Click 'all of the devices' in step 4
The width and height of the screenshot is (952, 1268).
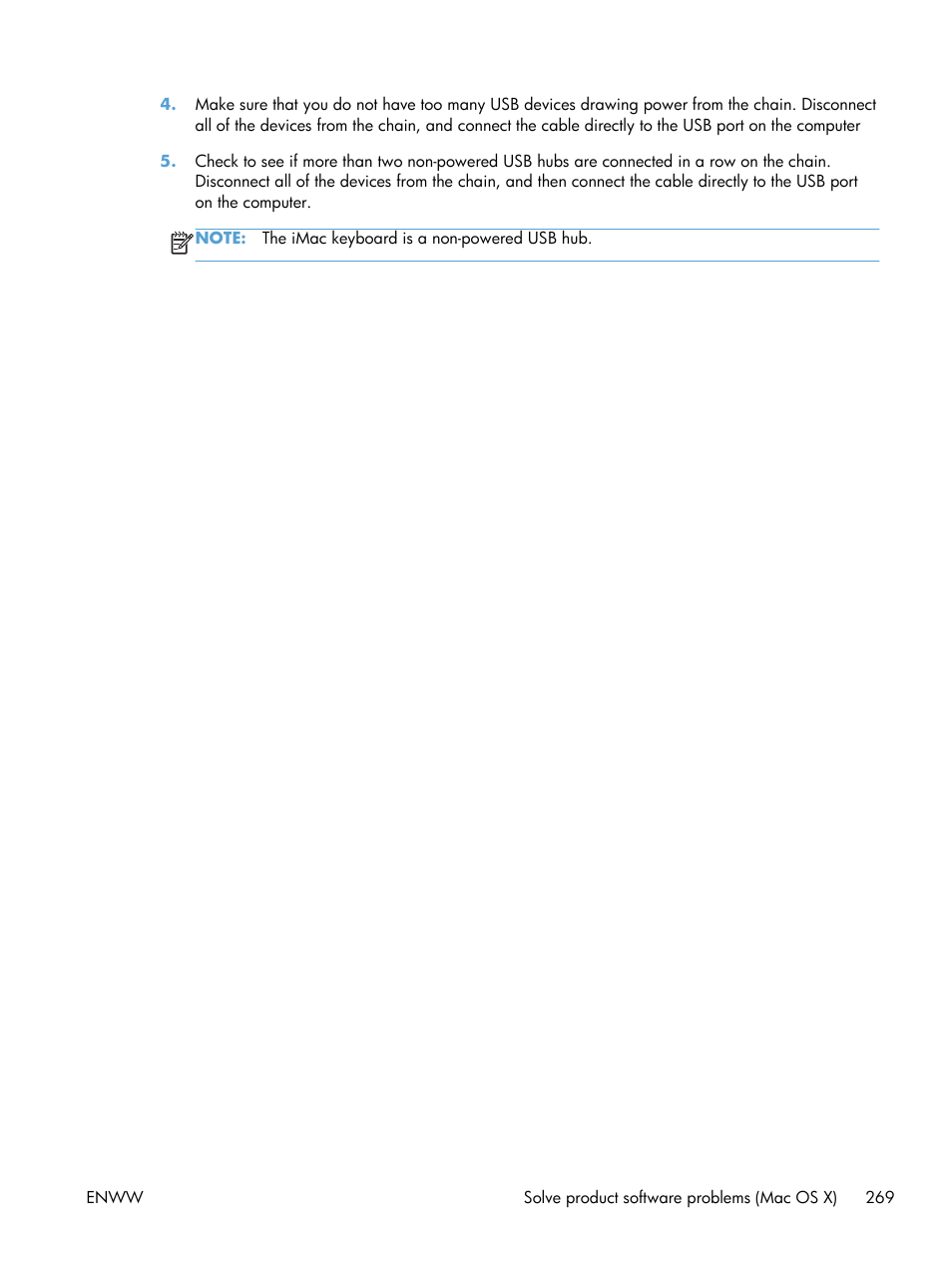pos(253,126)
